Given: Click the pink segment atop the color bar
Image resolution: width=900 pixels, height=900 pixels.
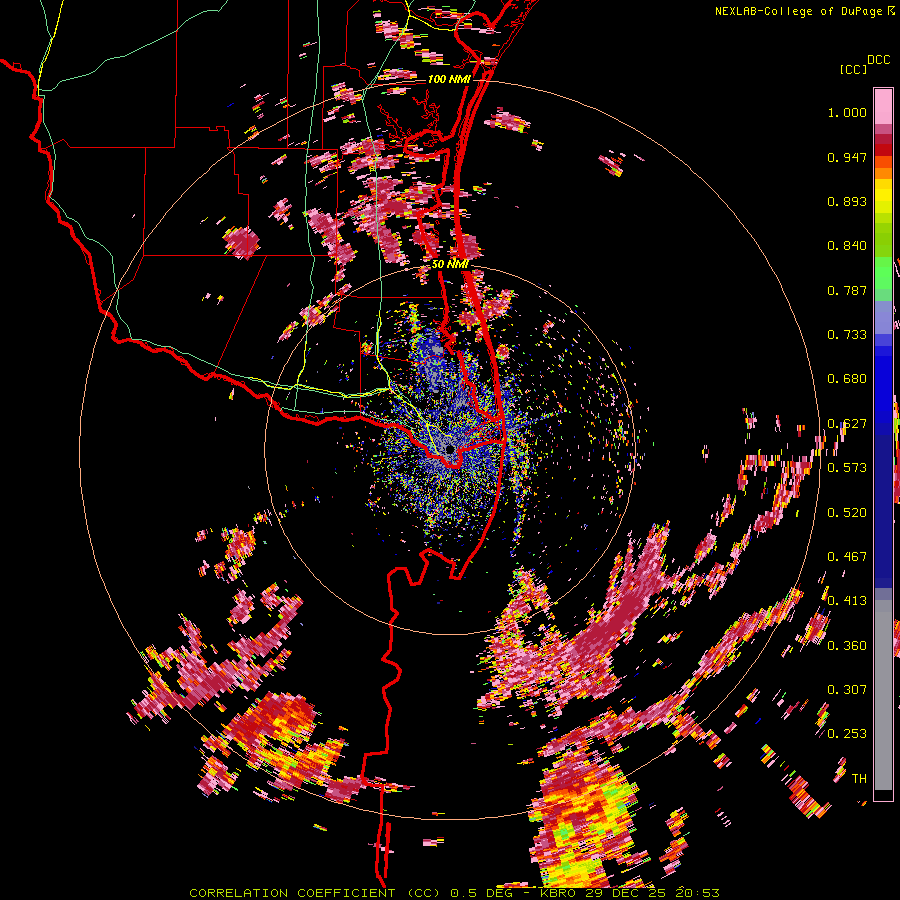Looking at the screenshot, I should (883, 107).
